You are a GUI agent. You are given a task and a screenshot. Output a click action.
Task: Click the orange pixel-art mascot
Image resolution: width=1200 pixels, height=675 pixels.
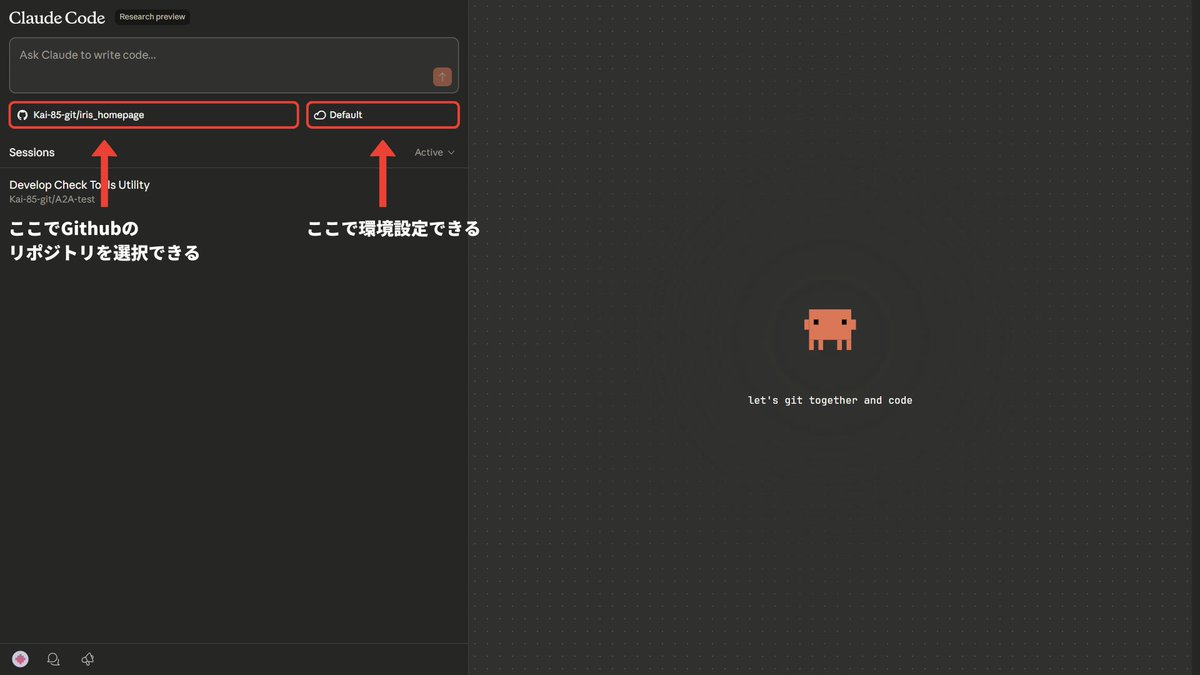tap(830, 329)
